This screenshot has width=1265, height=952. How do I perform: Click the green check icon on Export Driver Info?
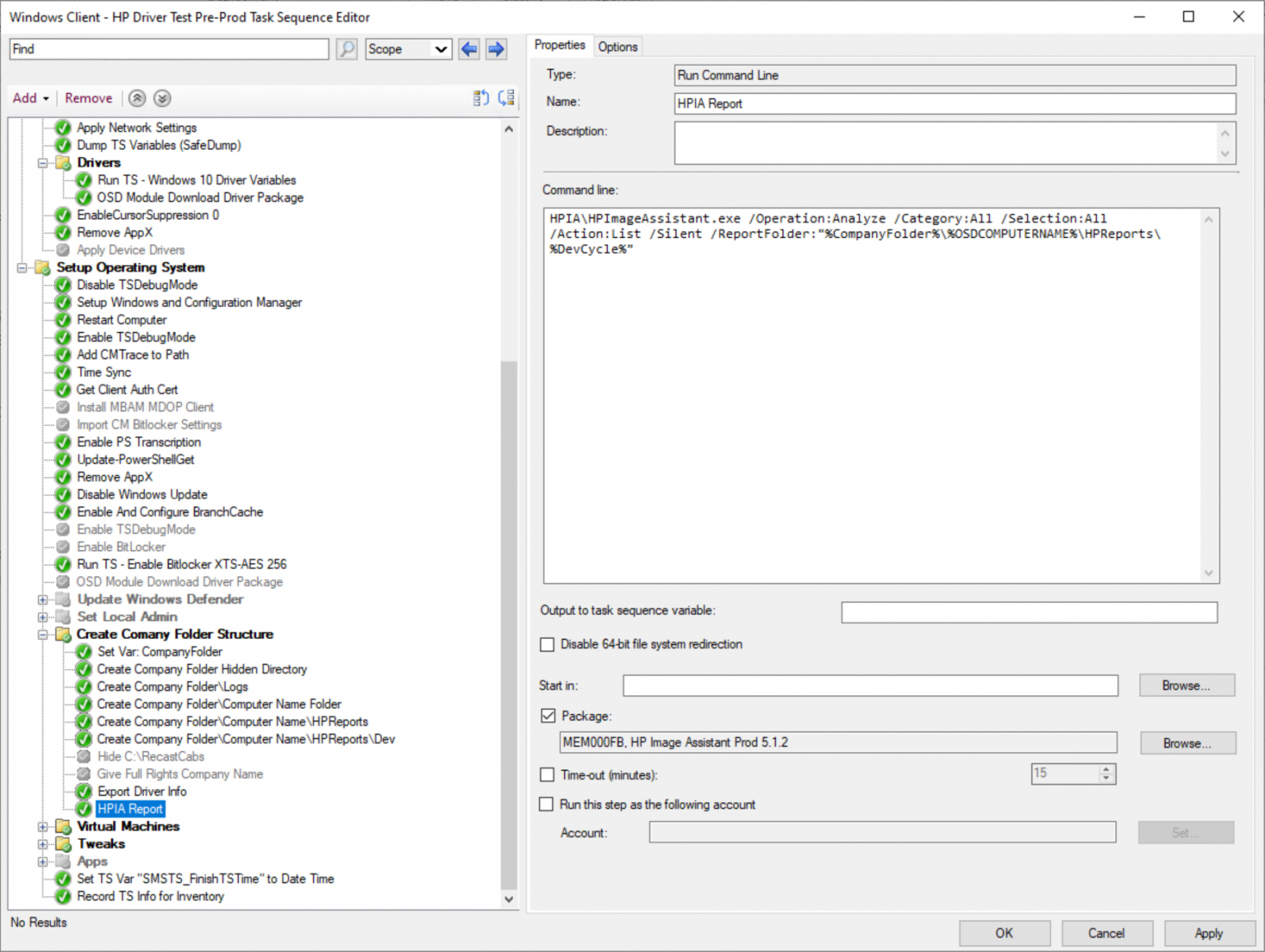(x=82, y=791)
